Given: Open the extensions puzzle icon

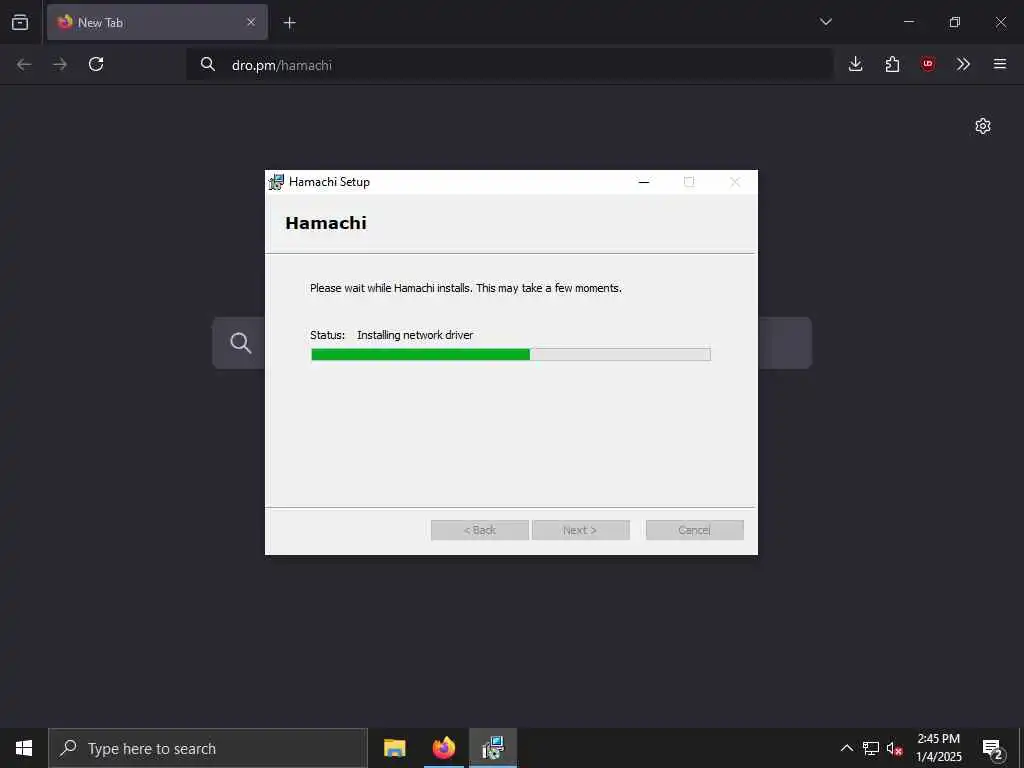Looking at the screenshot, I should 892,64.
